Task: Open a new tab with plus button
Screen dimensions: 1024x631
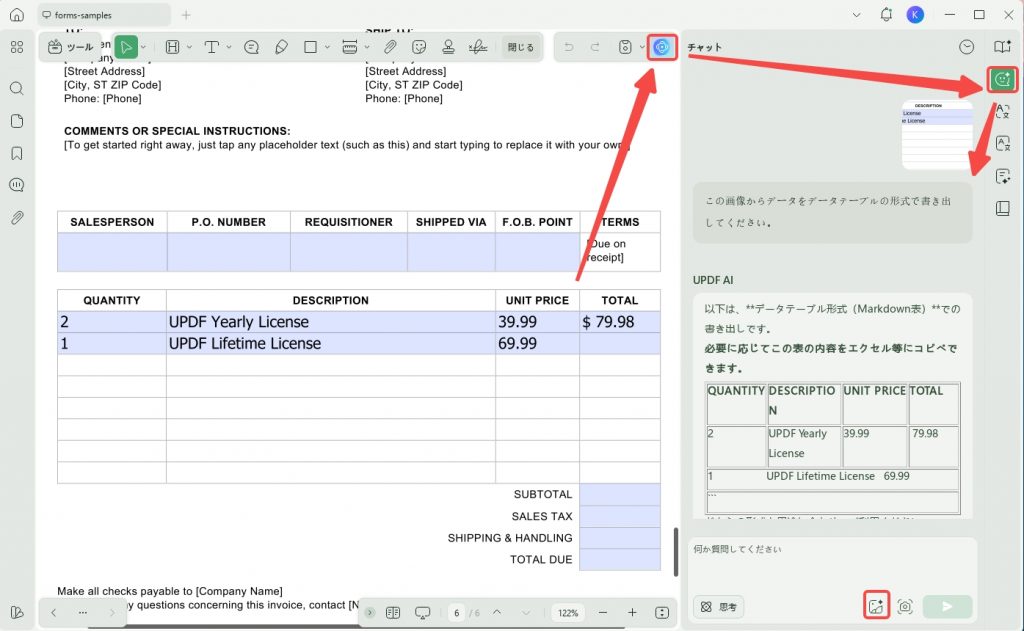Action: [186, 15]
